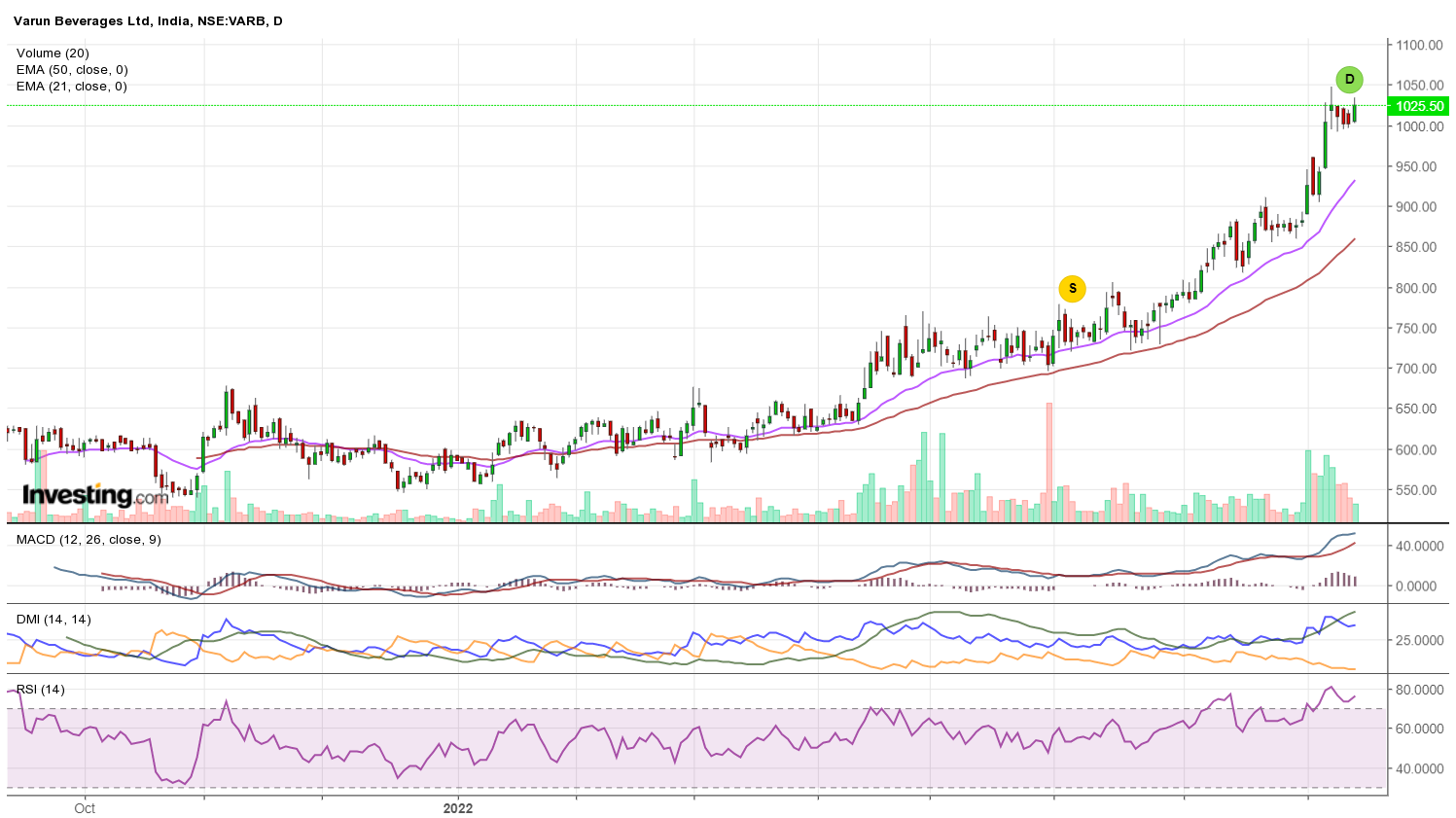Click the DMI 25.0000 scale label
The image size is (1456, 818).
[x=1420, y=640]
